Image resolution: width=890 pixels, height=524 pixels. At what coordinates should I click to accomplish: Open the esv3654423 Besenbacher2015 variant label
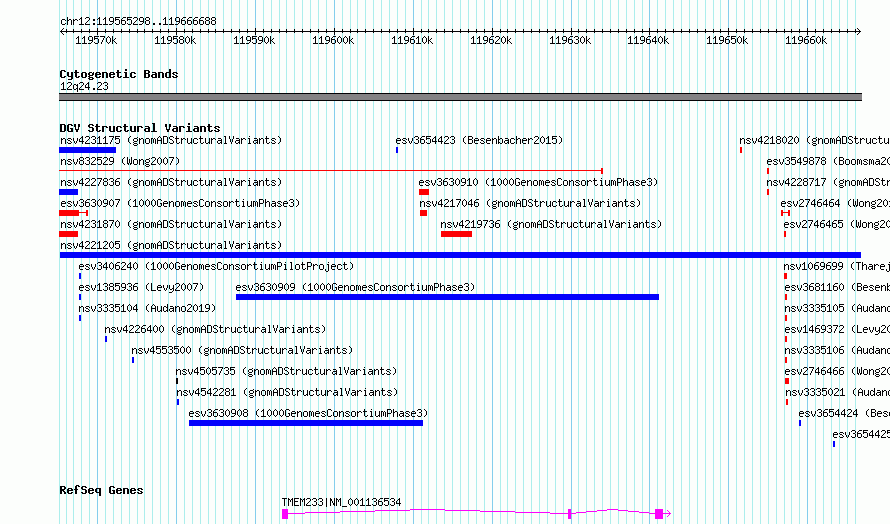click(x=479, y=140)
